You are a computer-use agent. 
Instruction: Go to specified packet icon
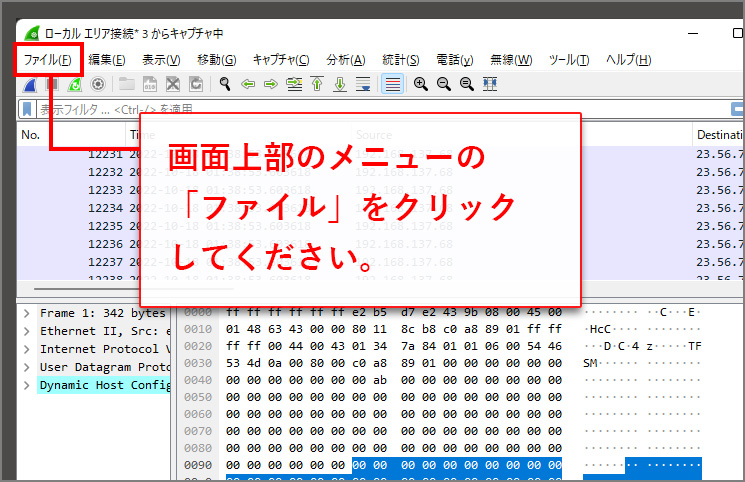click(x=294, y=85)
